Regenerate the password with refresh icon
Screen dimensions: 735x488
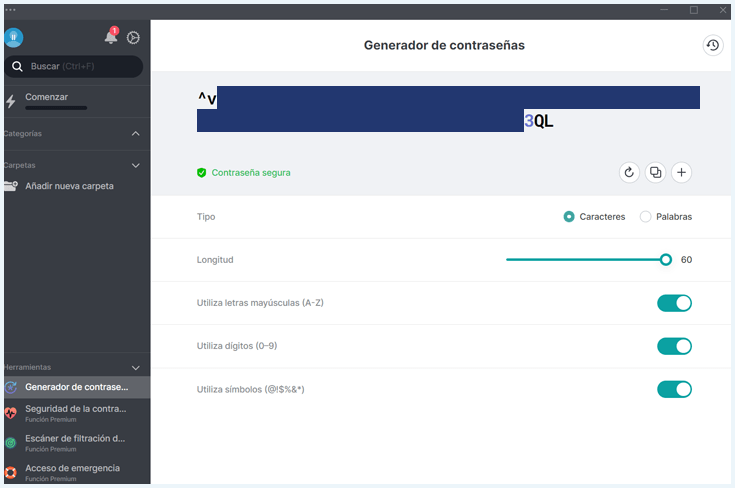[629, 173]
